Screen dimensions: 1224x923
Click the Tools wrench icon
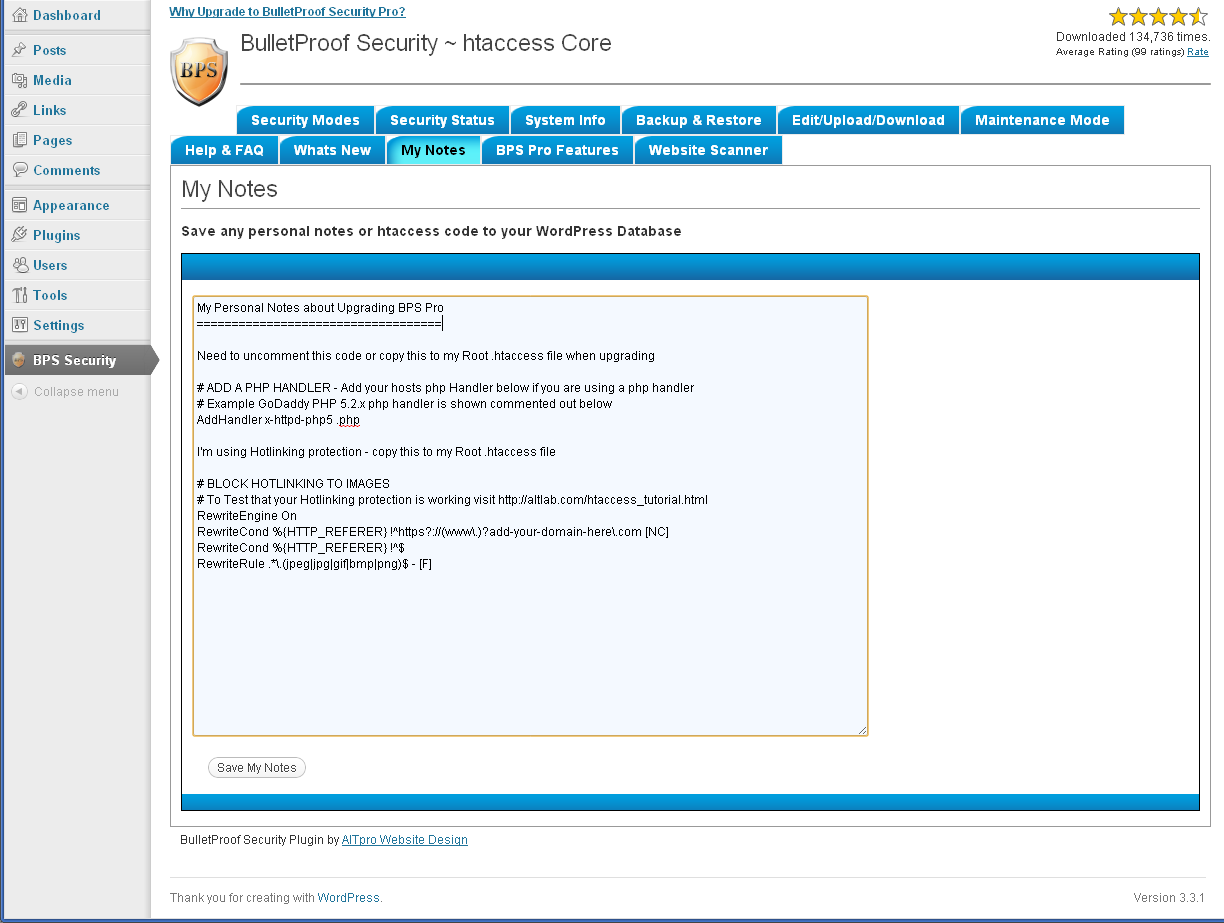[19, 295]
